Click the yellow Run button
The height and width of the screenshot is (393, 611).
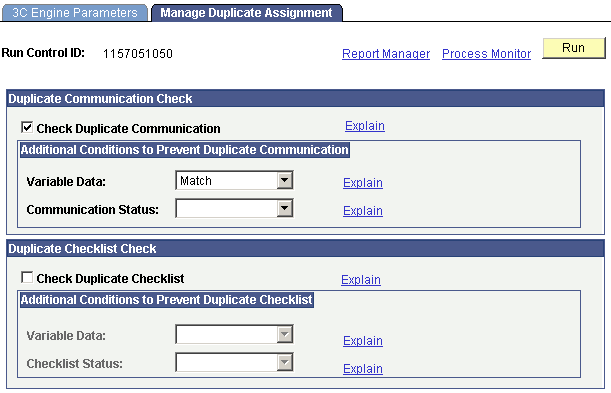point(574,48)
